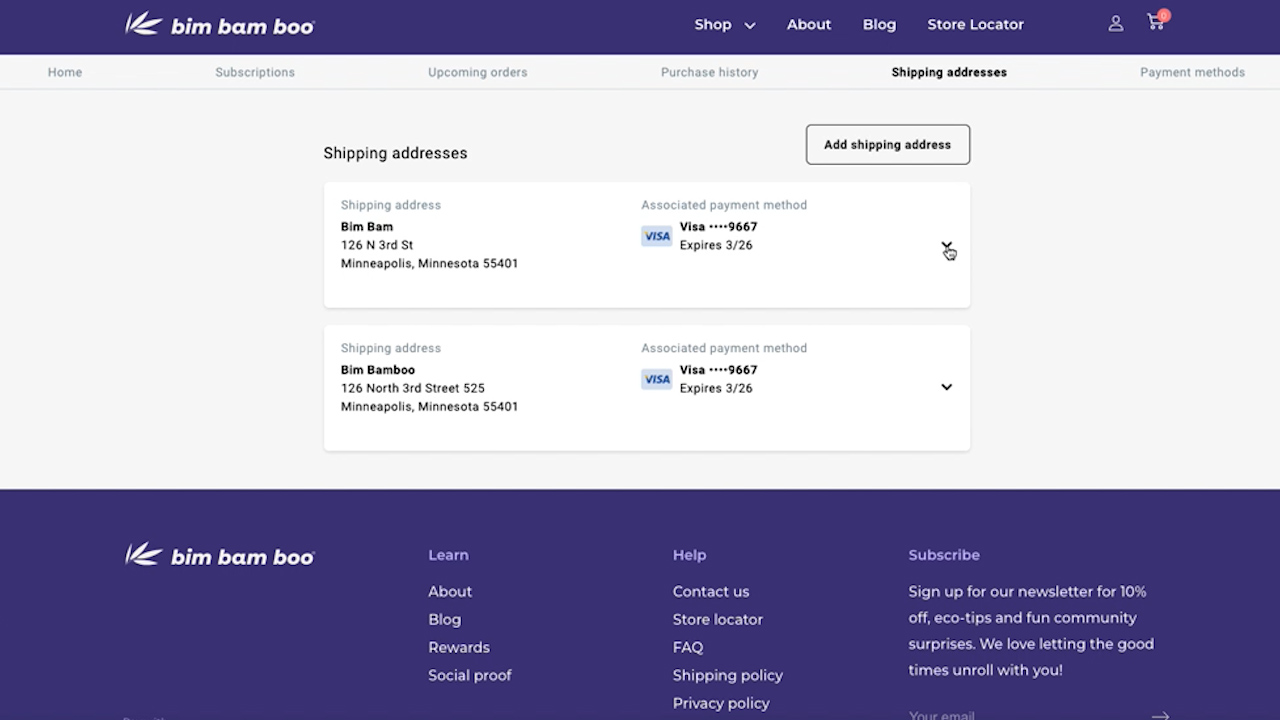Open Blog from the top navigation
Screen dimensions: 1280x720
point(879,24)
